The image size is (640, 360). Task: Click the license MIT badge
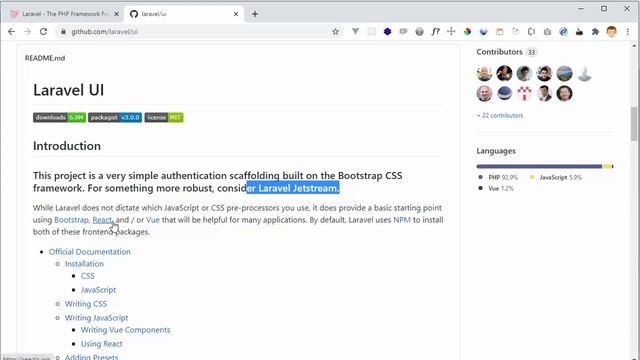click(x=164, y=118)
